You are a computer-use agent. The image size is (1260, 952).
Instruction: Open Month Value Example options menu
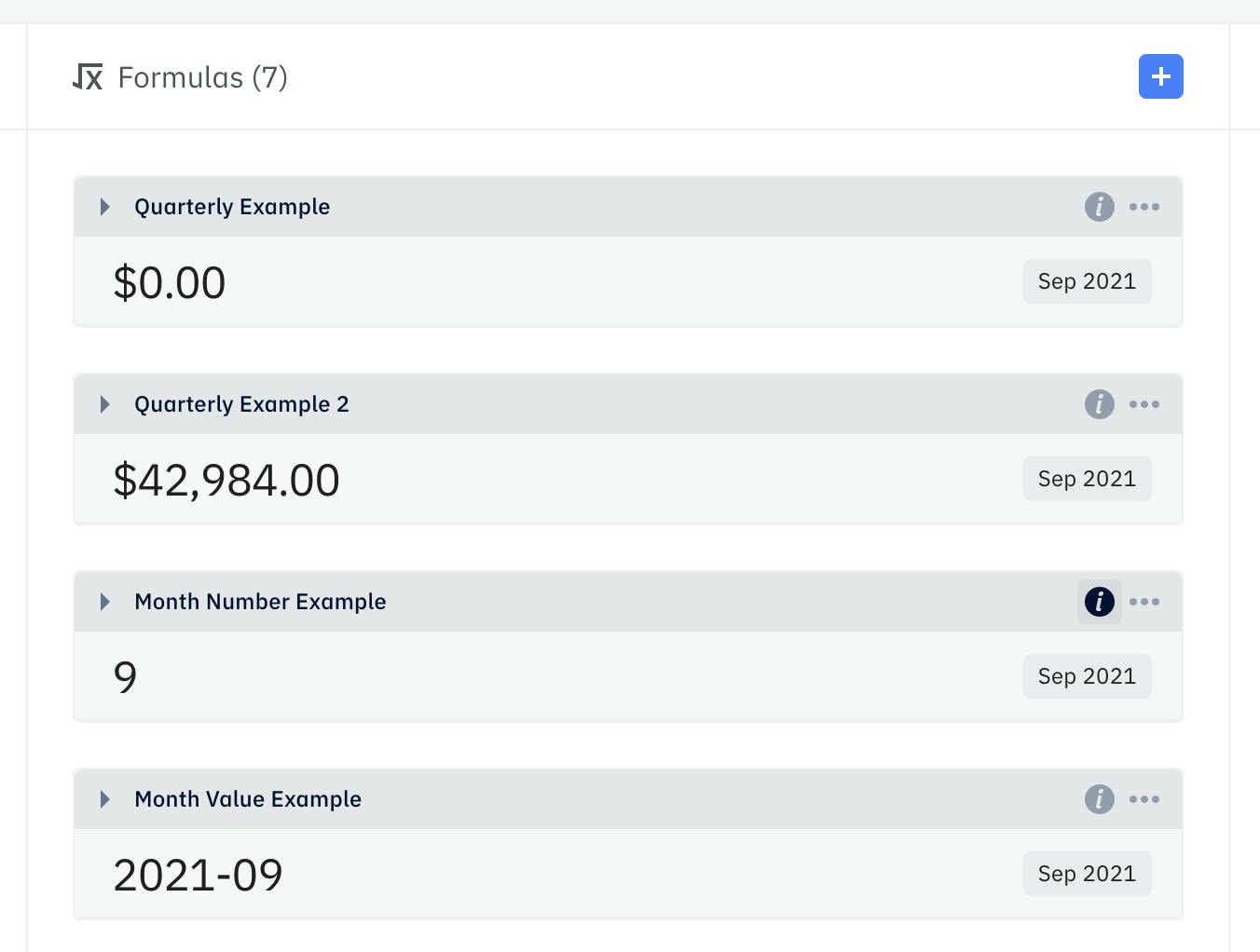click(1144, 799)
